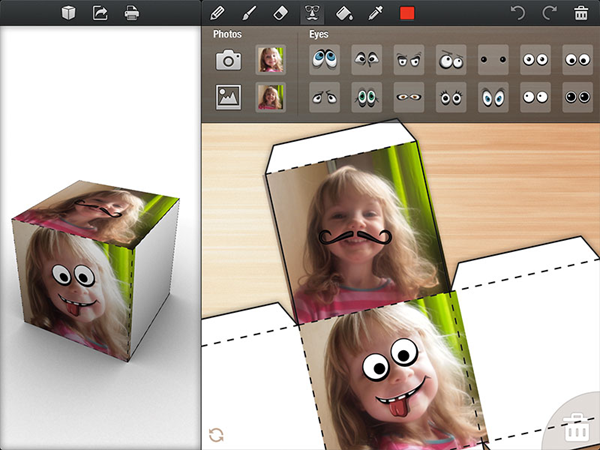Pick the narrow brown eyes sticker
This screenshot has height=450, width=600.
point(409,97)
